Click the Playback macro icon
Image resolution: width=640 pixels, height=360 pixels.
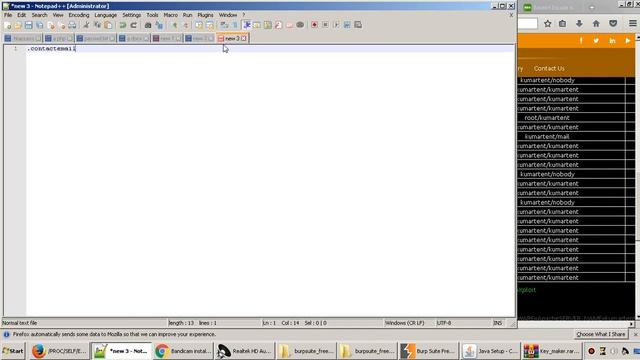[336, 25]
